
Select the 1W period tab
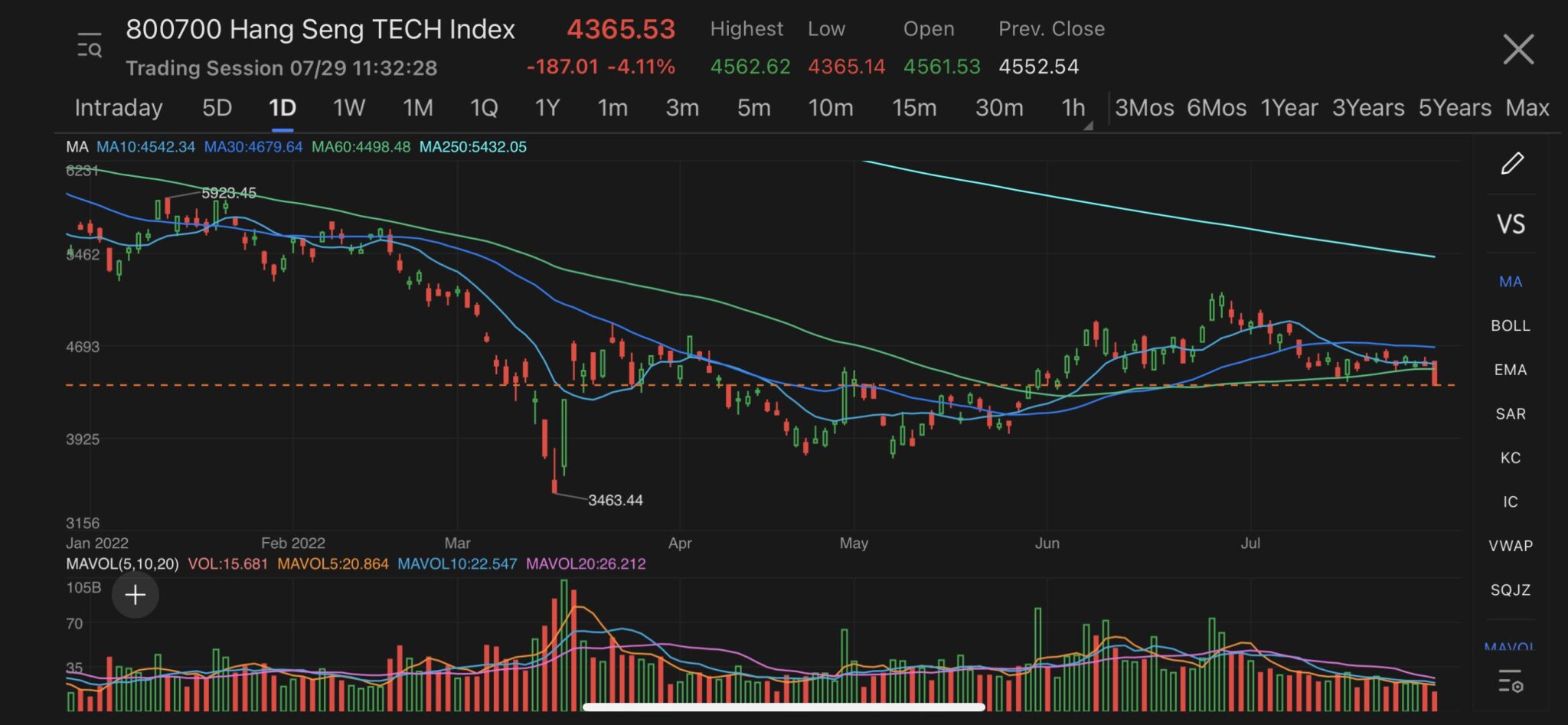click(x=349, y=108)
